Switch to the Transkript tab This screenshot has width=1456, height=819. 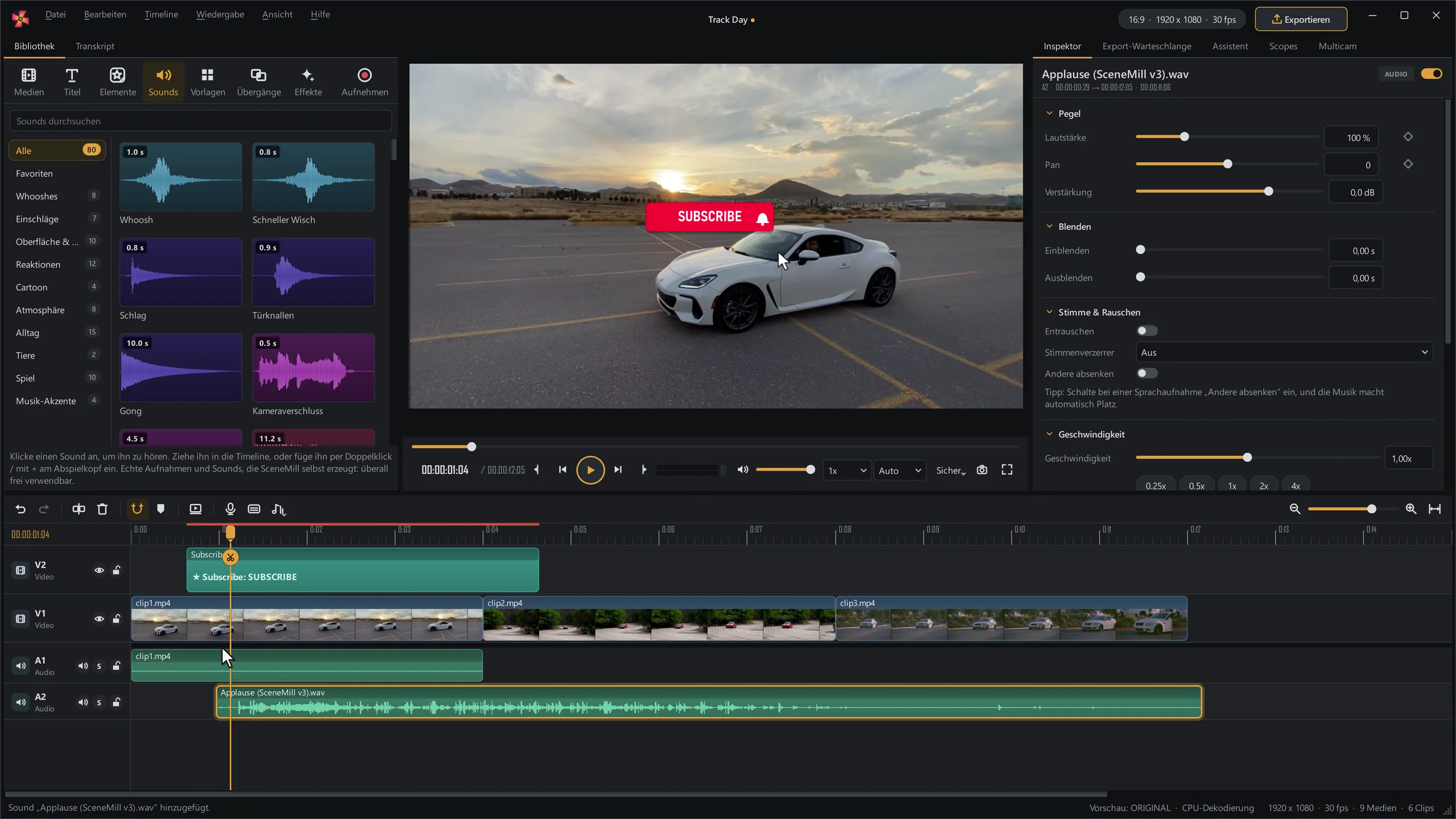95,46
